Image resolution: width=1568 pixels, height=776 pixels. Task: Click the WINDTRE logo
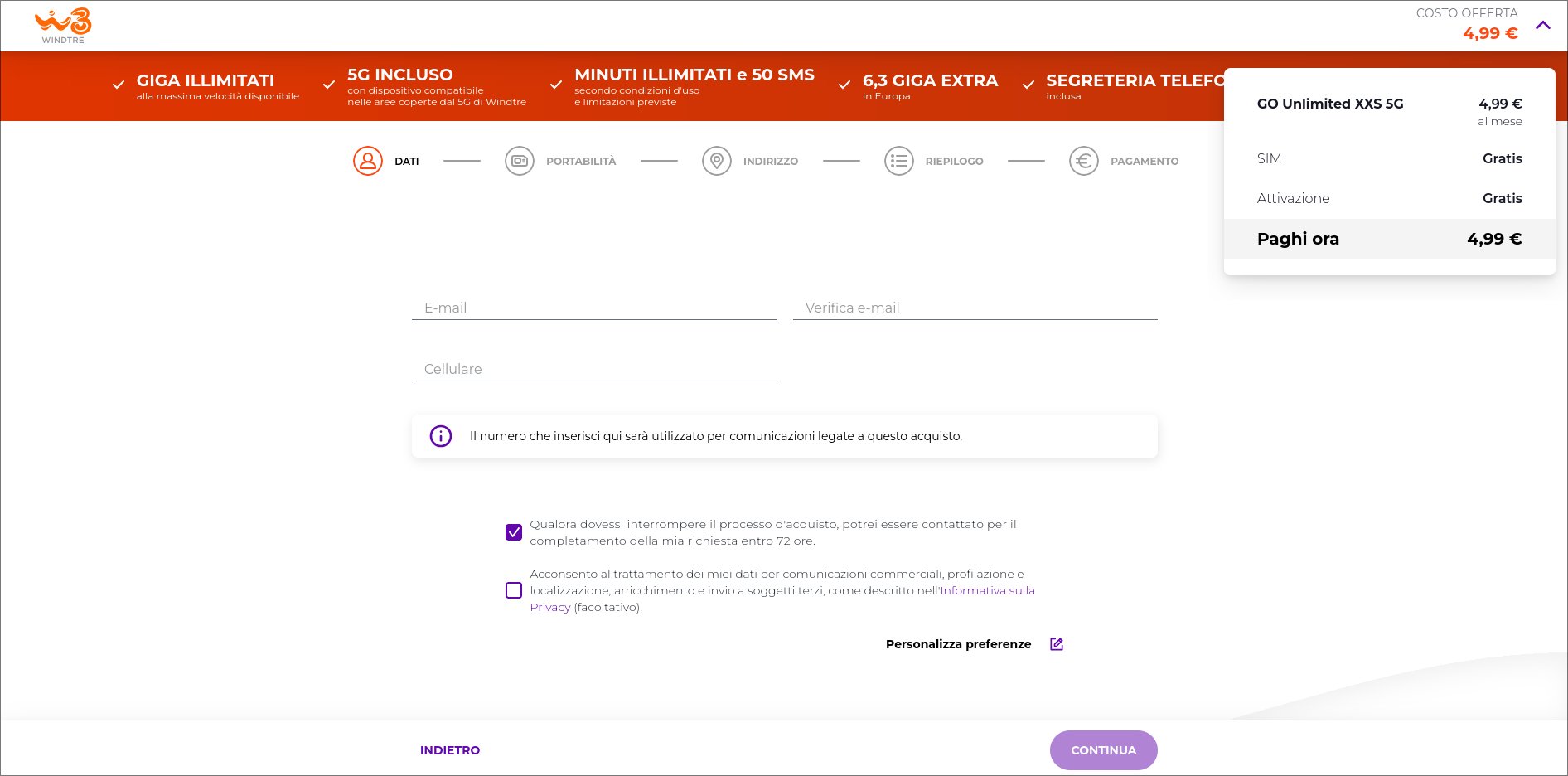point(63,26)
